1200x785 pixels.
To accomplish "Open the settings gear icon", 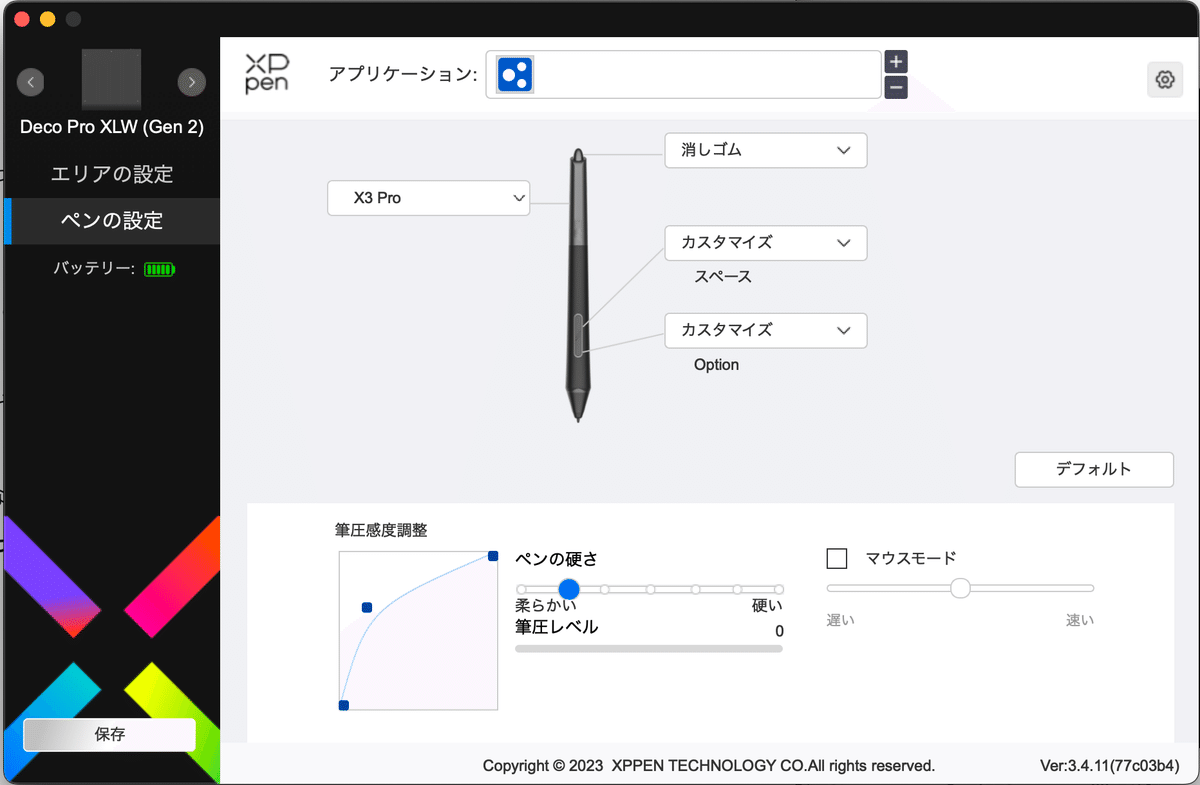I will coord(1164,80).
